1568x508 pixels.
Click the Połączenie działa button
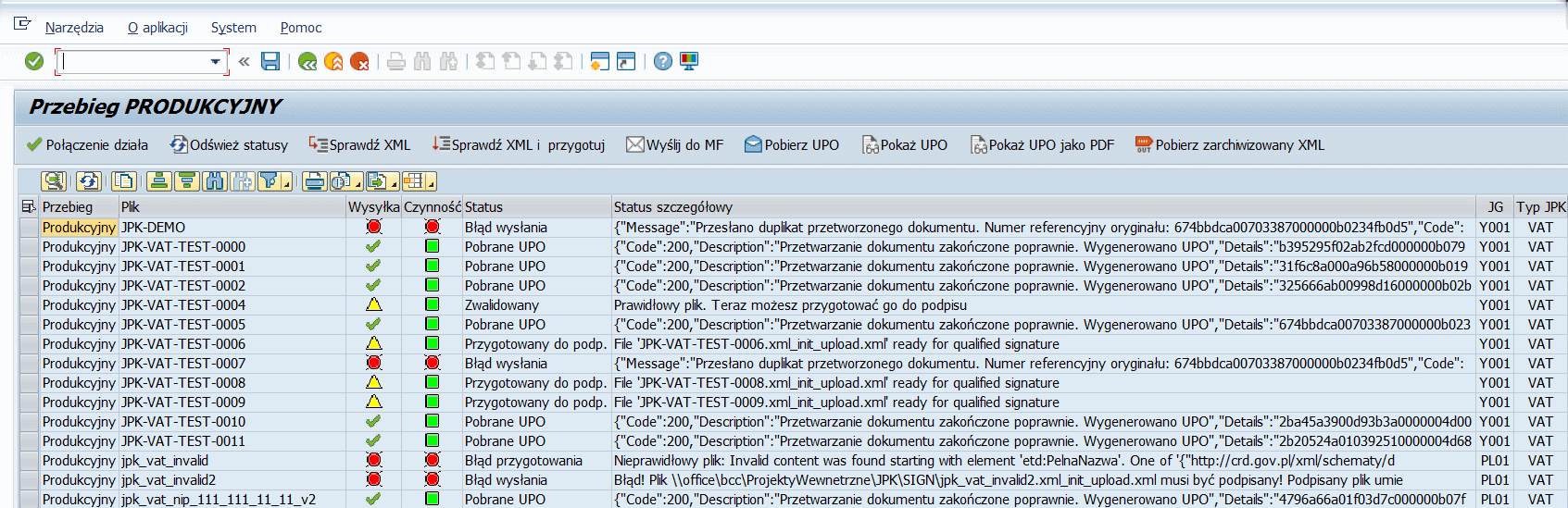click(87, 145)
